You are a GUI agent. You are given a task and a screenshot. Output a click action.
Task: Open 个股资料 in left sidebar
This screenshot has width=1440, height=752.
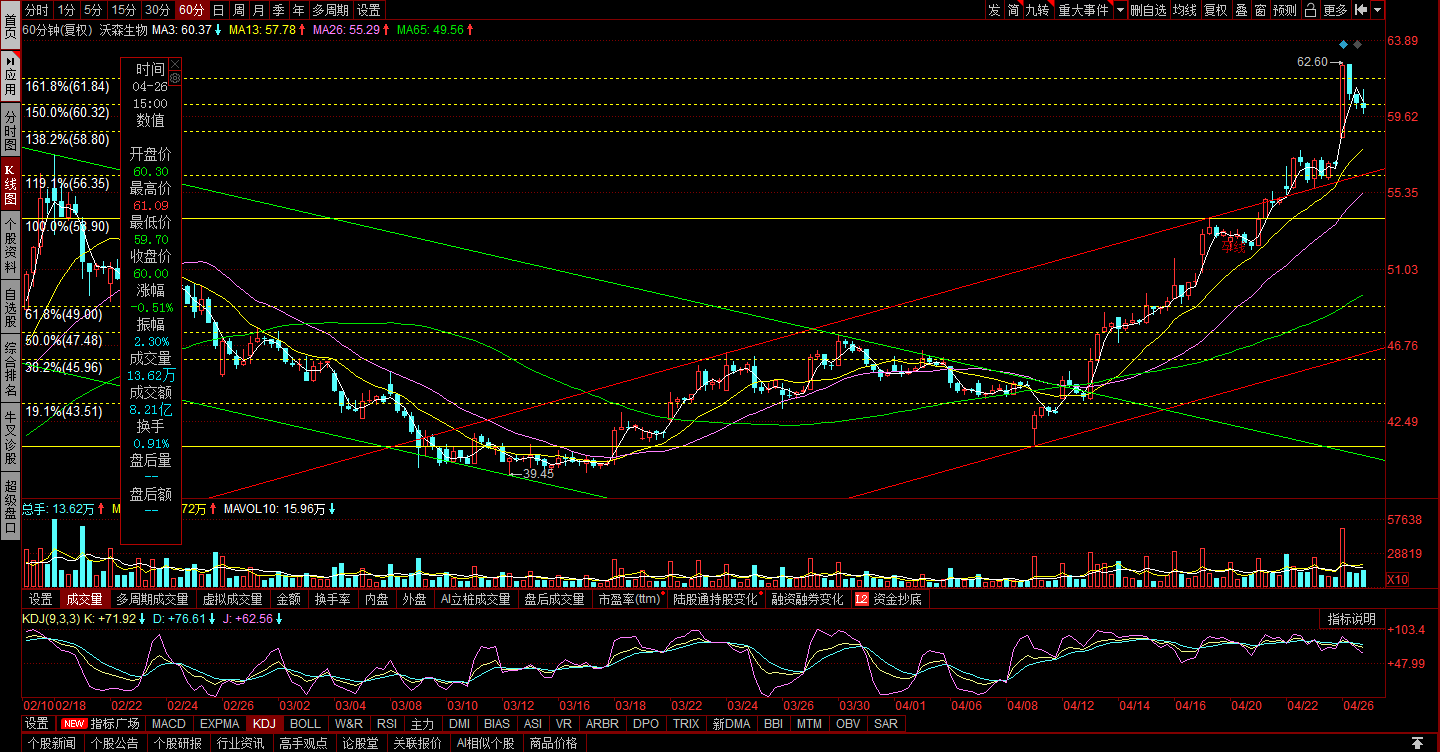point(10,247)
